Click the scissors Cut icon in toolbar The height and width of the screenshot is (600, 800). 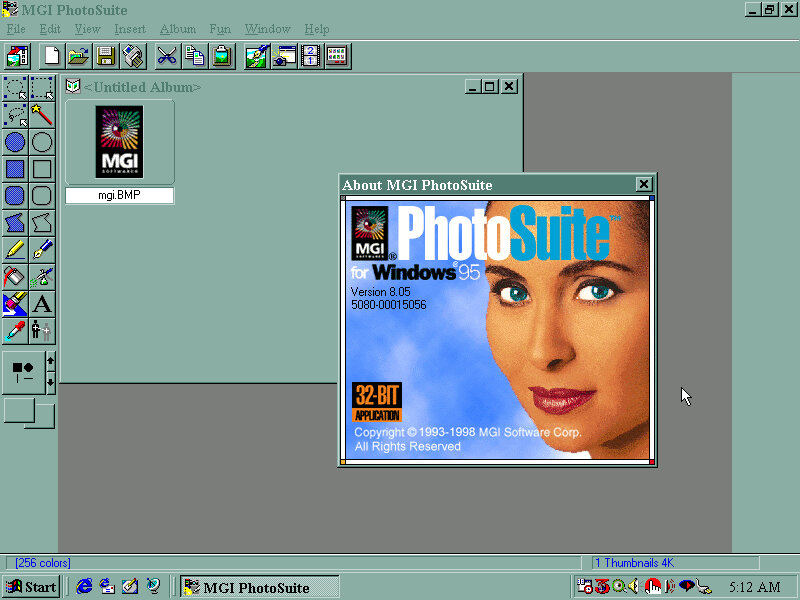click(x=166, y=56)
